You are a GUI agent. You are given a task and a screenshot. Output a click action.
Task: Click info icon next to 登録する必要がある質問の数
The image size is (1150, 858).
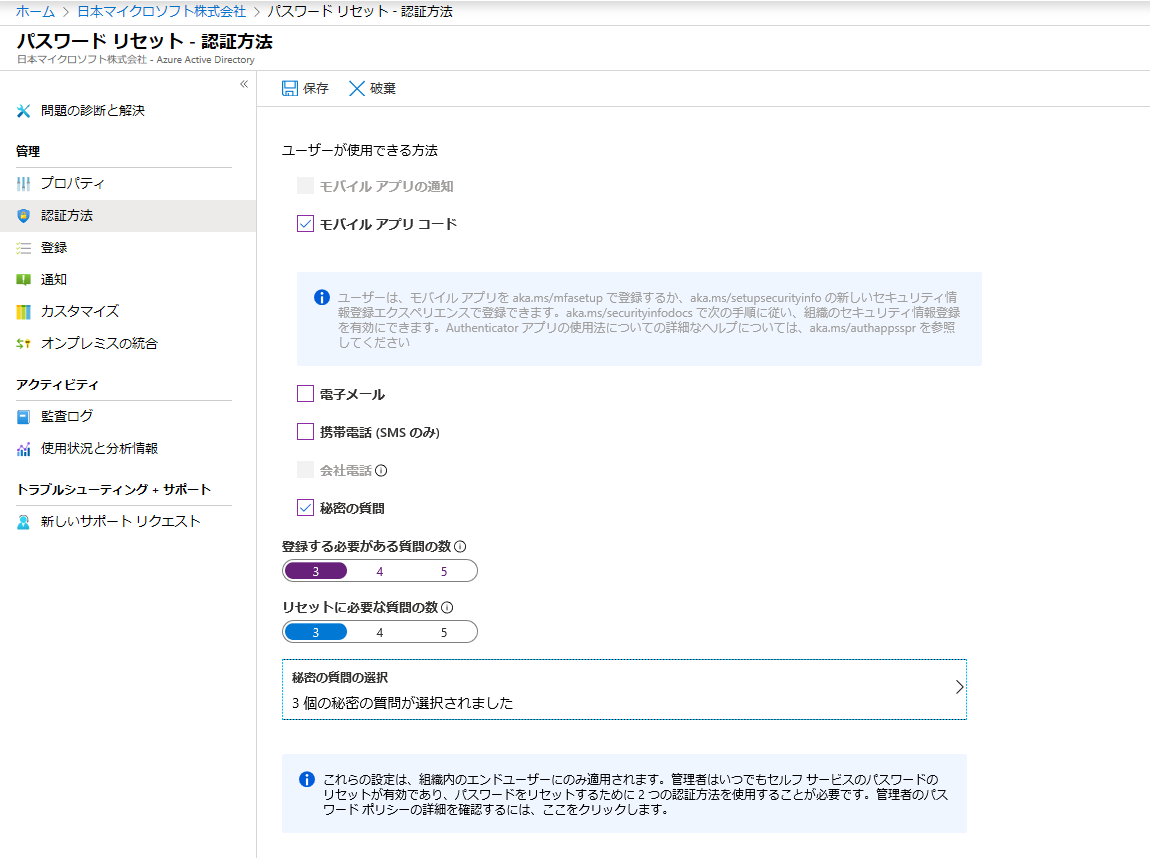(461, 546)
